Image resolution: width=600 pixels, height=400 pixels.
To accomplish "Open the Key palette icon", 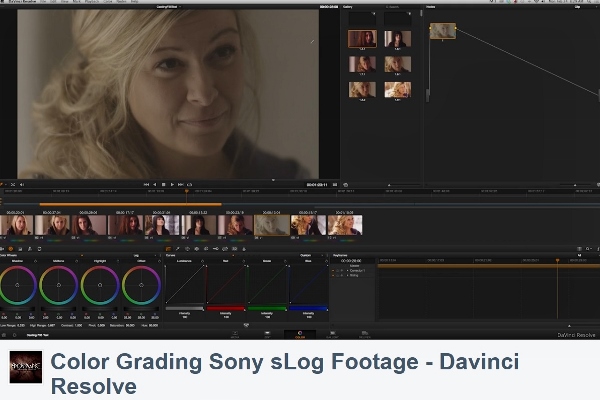I will pyautogui.click(x=216, y=249).
